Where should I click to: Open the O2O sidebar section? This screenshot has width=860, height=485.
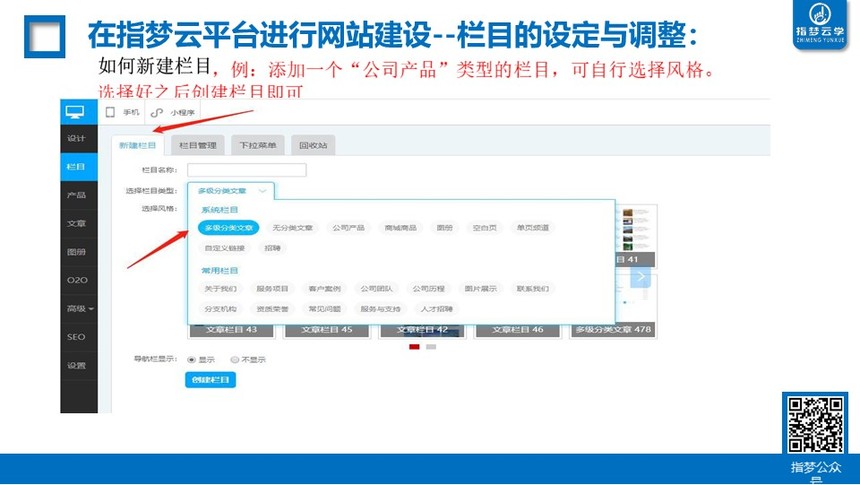77,280
